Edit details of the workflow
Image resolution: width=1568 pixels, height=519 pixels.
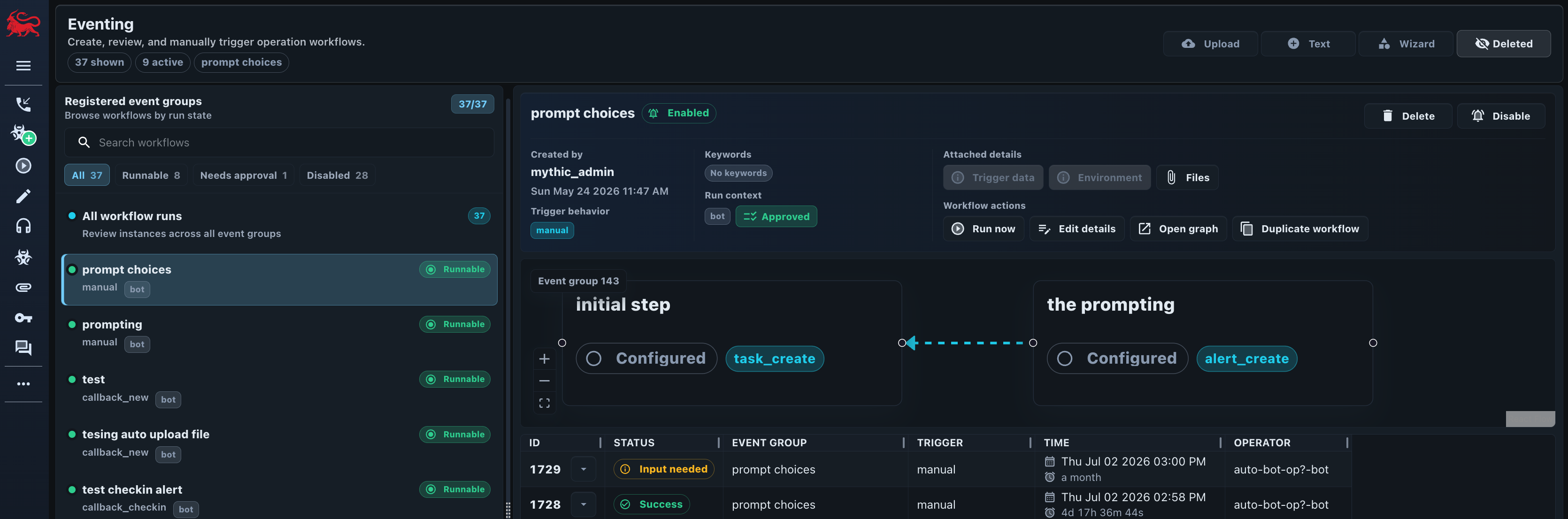coord(1077,229)
